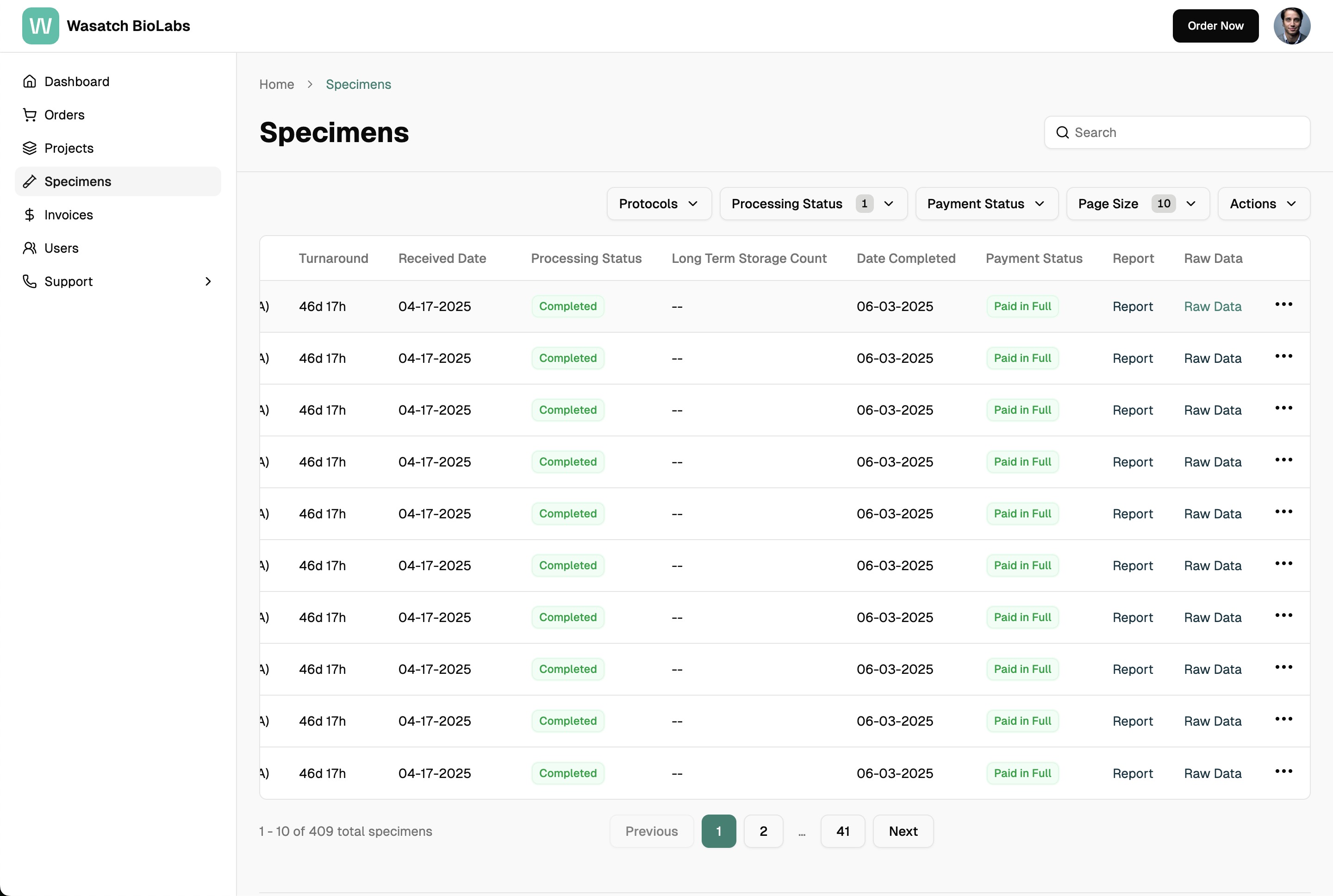Expand the Support submenu chevron

208,281
